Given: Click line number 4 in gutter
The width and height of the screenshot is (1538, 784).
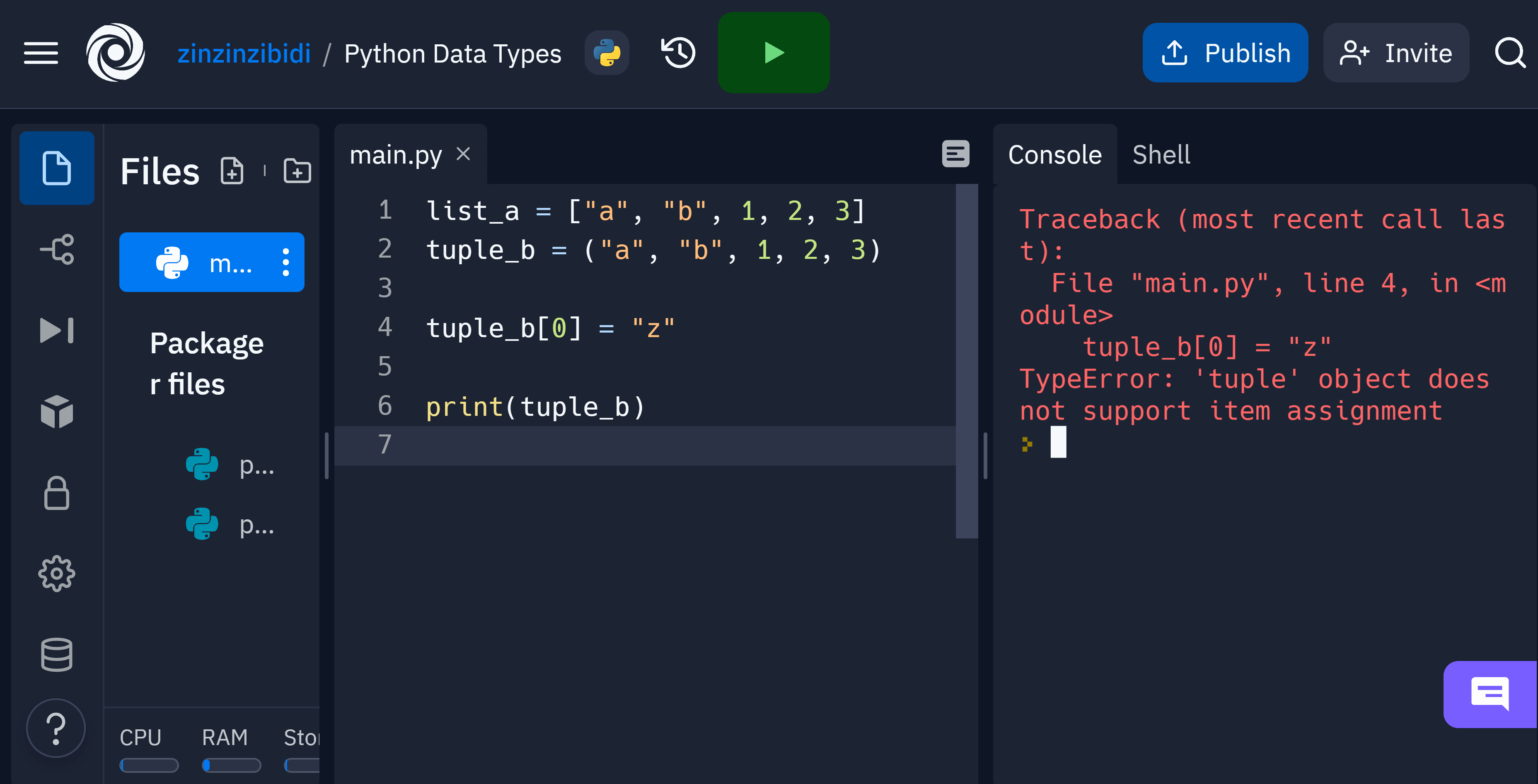Looking at the screenshot, I should pos(385,328).
